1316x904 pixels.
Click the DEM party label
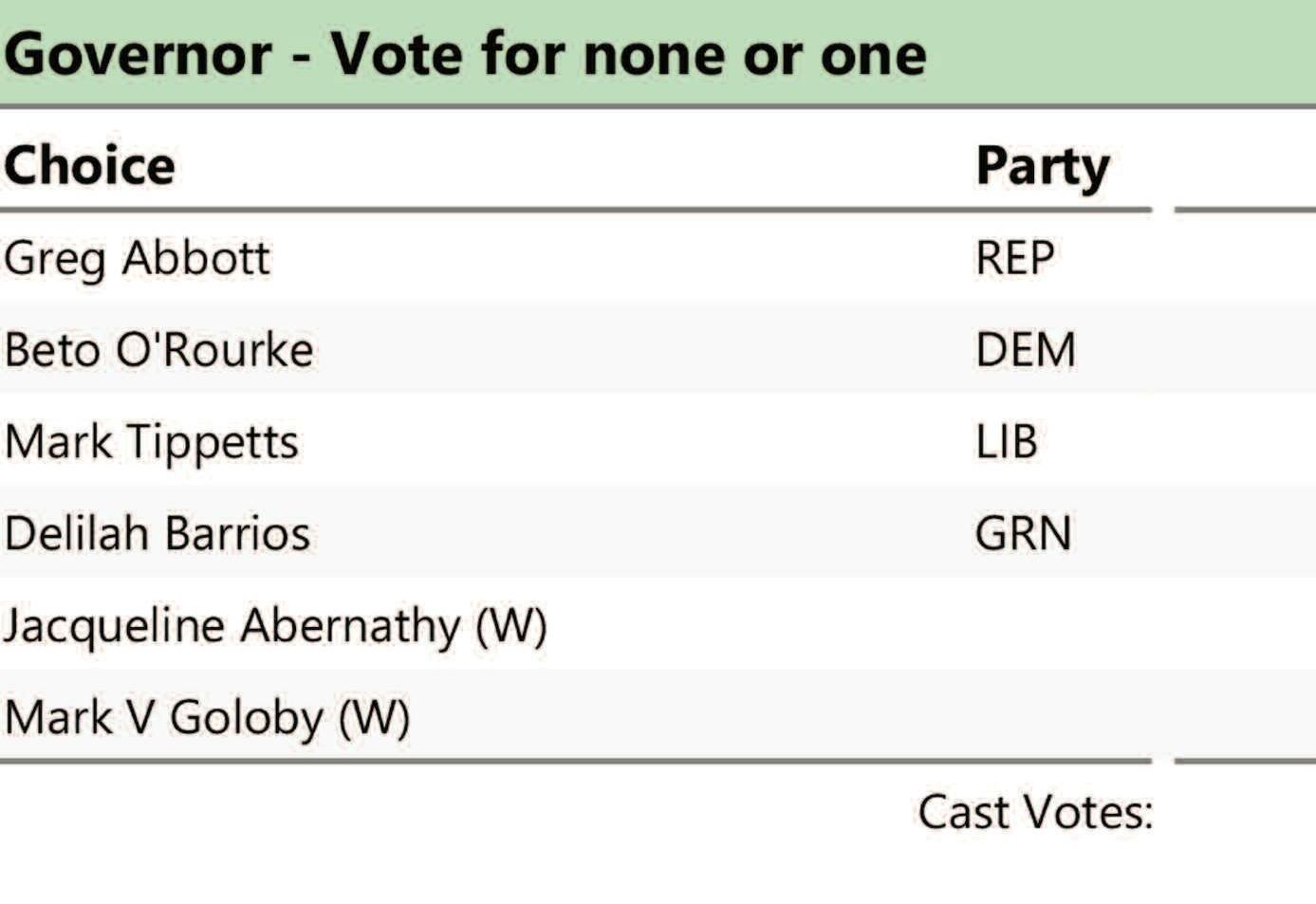[x=1025, y=350]
